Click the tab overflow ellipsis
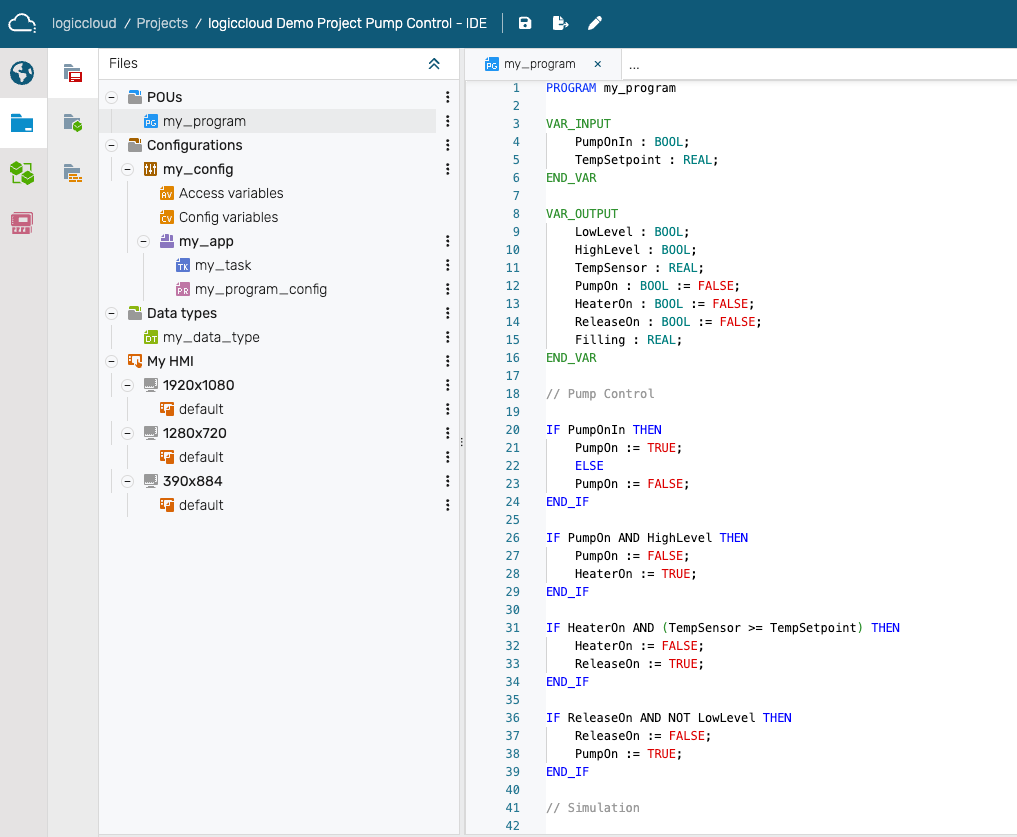 coord(634,64)
